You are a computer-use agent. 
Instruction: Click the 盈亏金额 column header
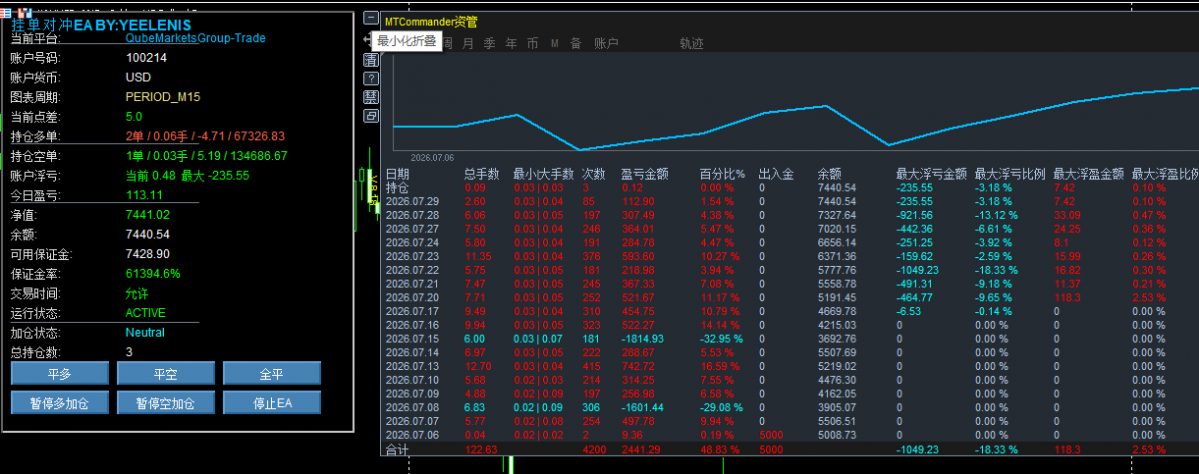point(645,174)
